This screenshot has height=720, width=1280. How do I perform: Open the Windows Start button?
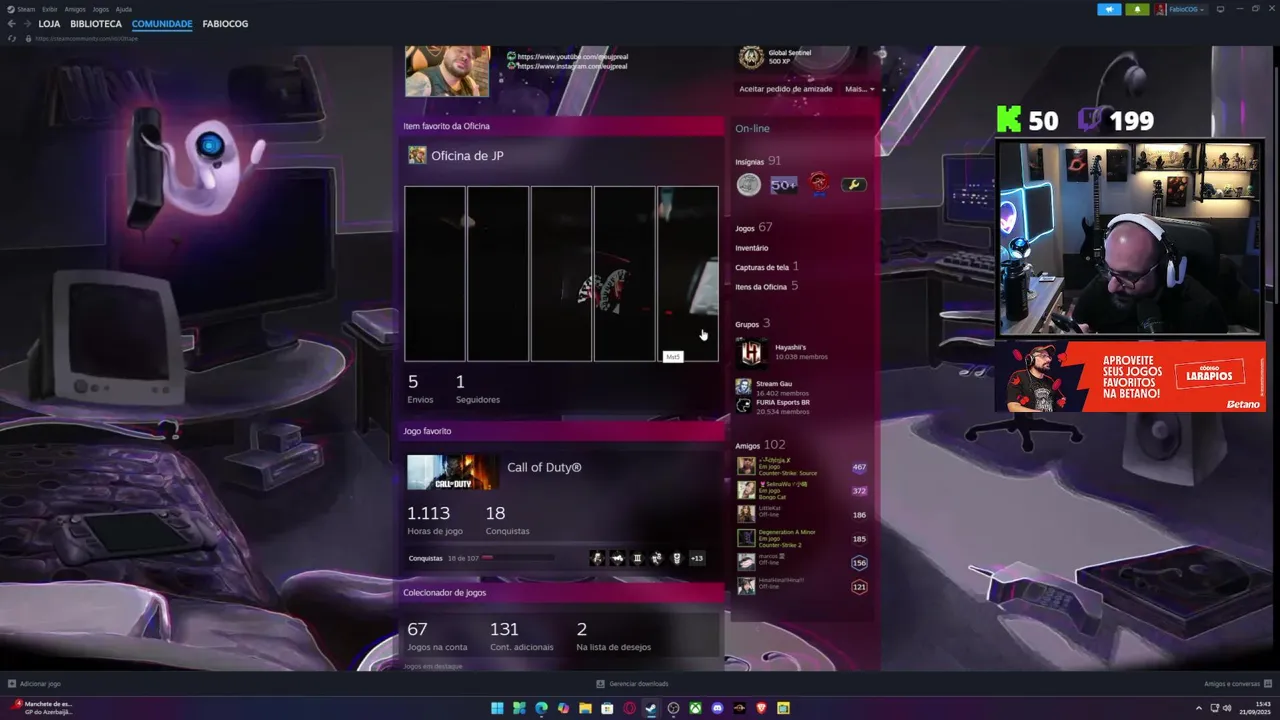[x=497, y=708]
